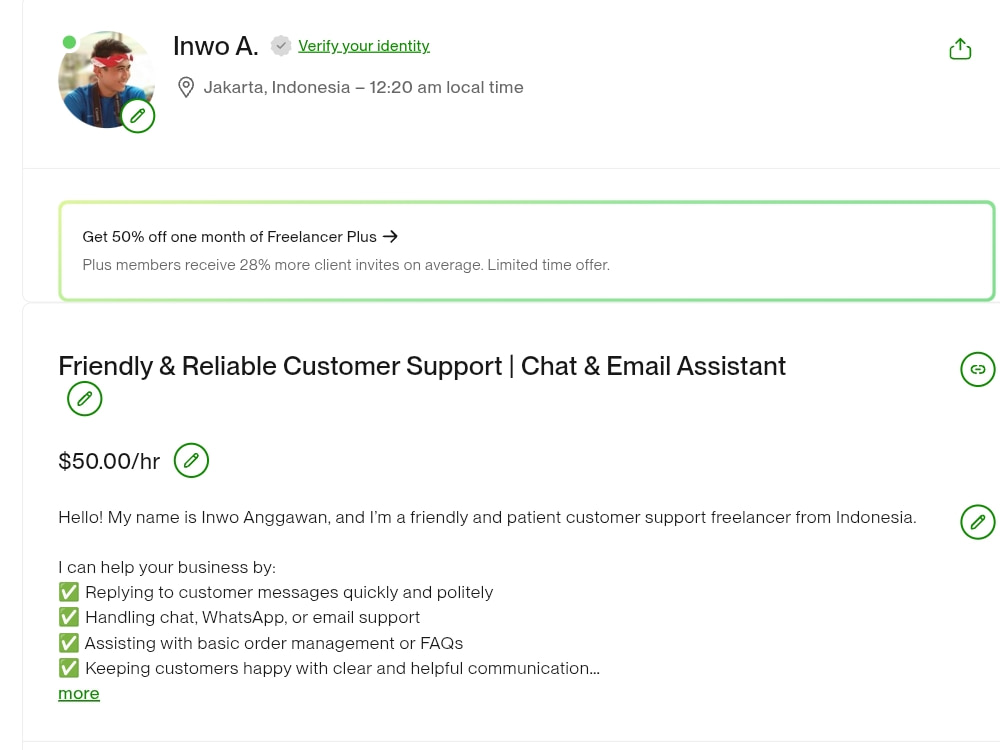This screenshot has width=1000, height=750.
Task: Click the arrow beside Freelancer Plus offer
Action: [x=390, y=237]
